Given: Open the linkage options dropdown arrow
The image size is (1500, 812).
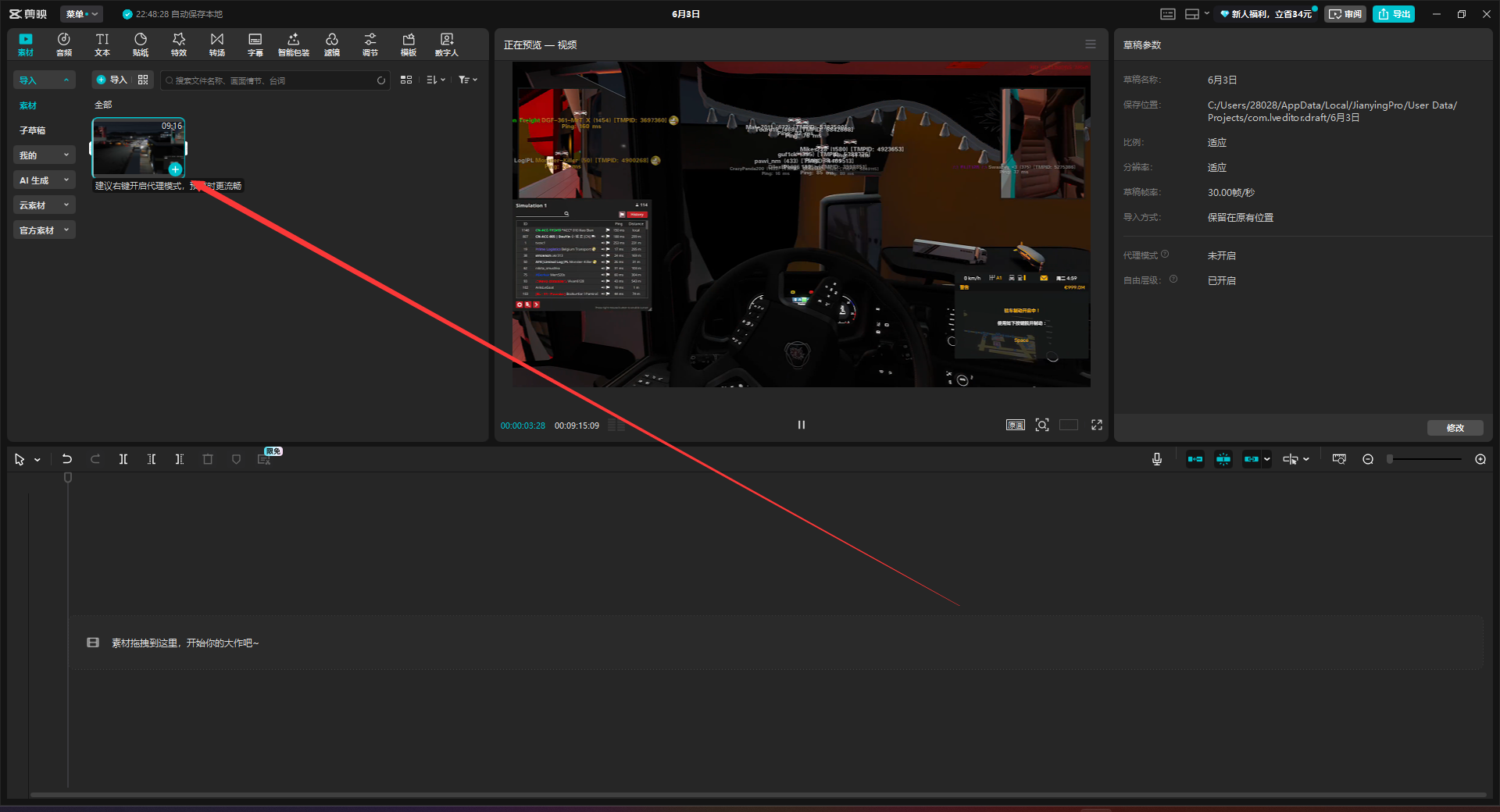Looking at the screenshot, I should point(1266,459).
